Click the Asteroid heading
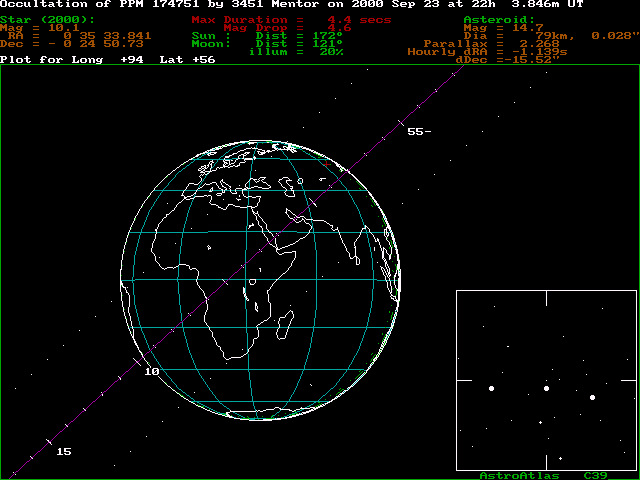640x480 pixels. tap(499, 19)
